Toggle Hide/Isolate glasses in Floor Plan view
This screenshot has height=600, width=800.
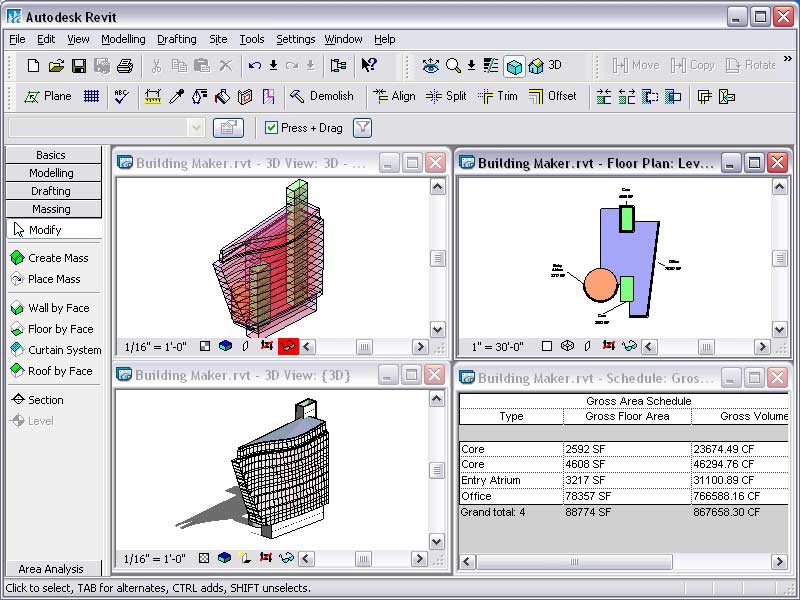click(x=629, y=346)
